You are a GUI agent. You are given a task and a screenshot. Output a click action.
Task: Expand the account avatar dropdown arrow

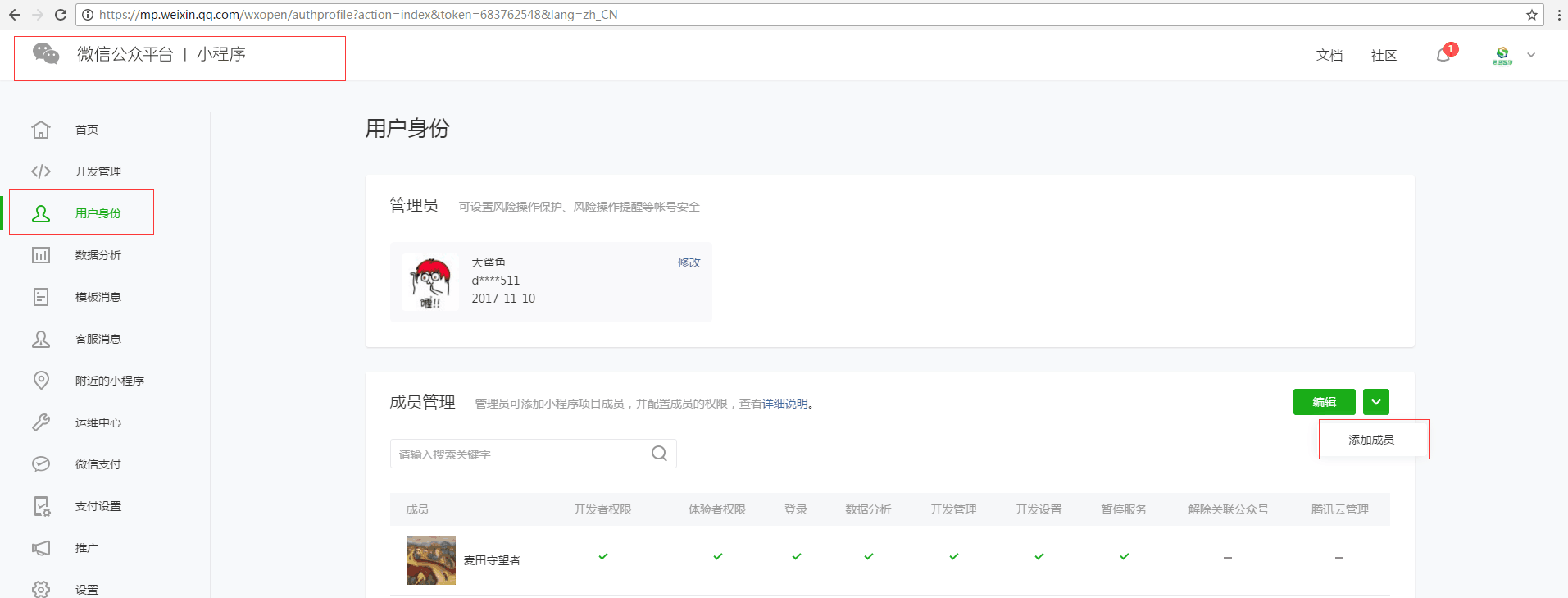click(1531, 55)
